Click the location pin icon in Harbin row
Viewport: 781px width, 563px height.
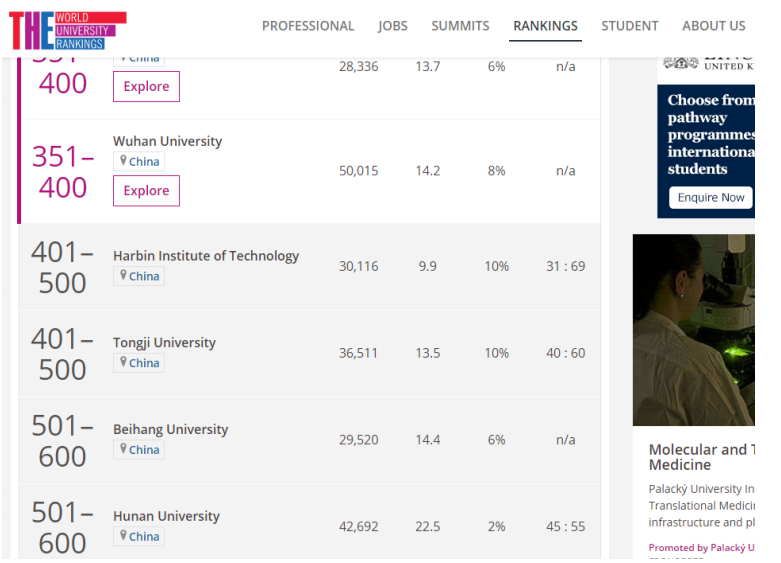(123, 275)
